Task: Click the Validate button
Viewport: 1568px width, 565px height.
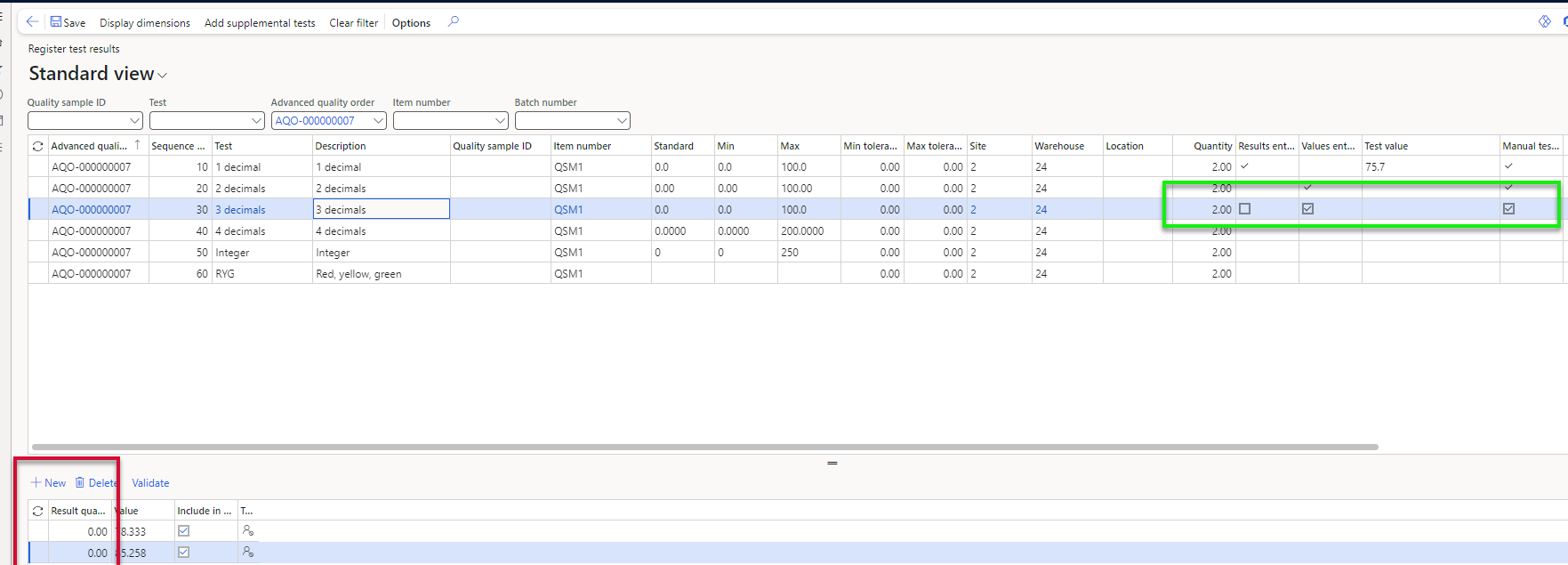Action: (150, 483)
